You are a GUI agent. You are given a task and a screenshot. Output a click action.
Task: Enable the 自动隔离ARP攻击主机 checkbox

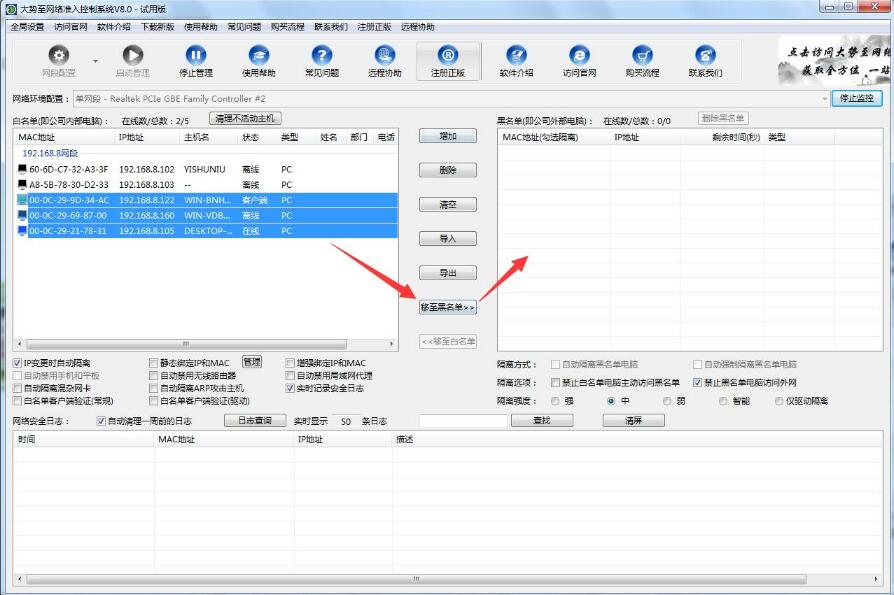(153, 388)
